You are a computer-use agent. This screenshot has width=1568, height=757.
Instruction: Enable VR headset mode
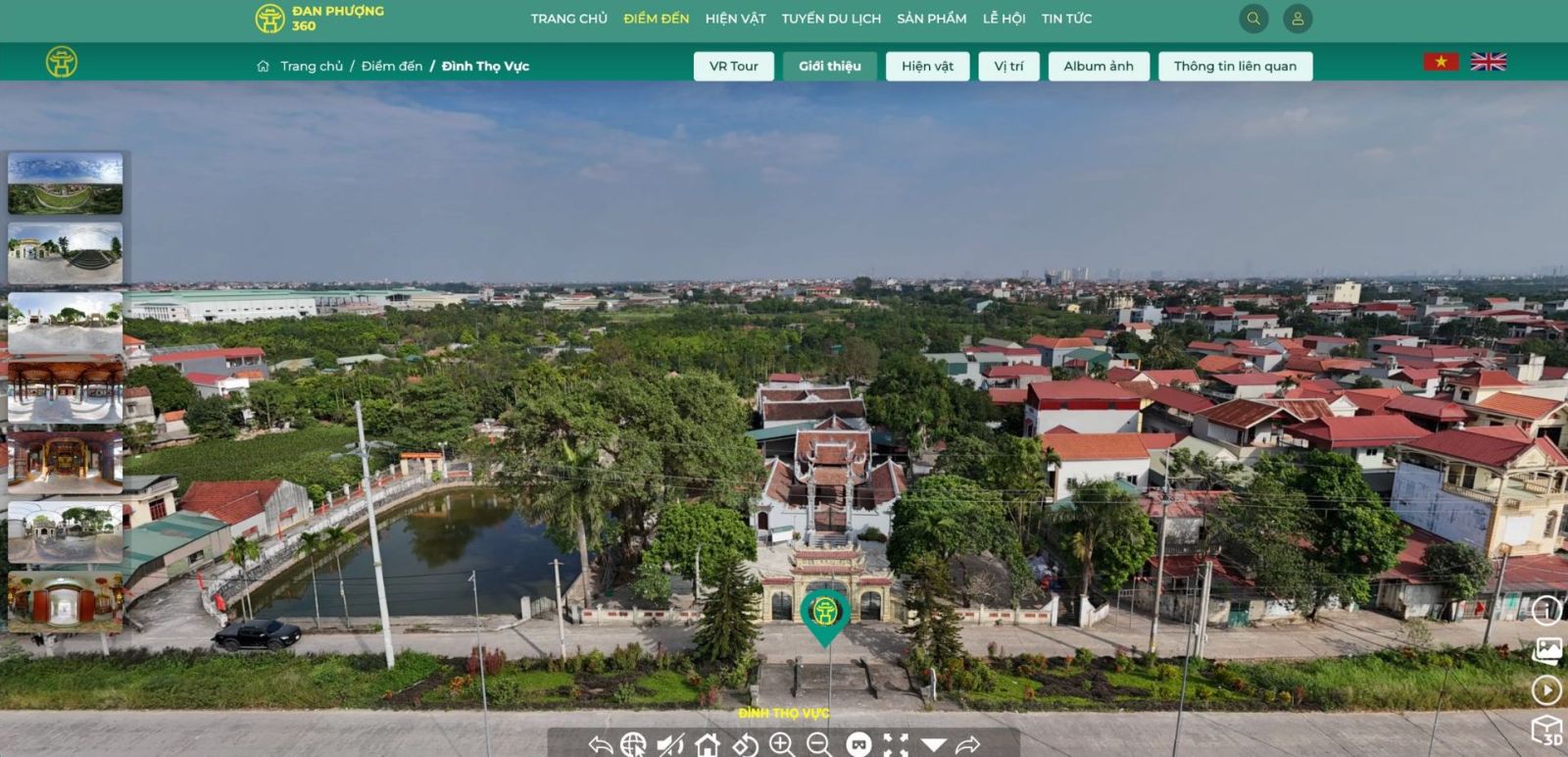(858, 745)
